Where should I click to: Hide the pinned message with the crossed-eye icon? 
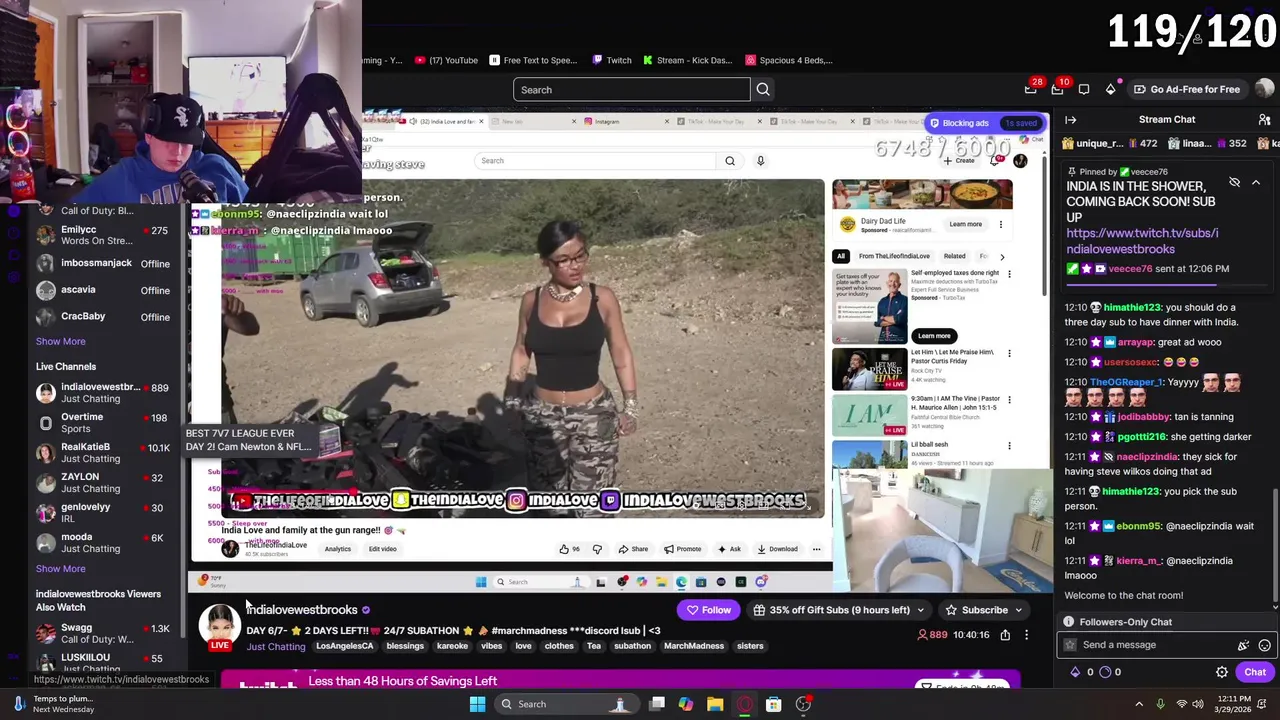(1234, 182)
